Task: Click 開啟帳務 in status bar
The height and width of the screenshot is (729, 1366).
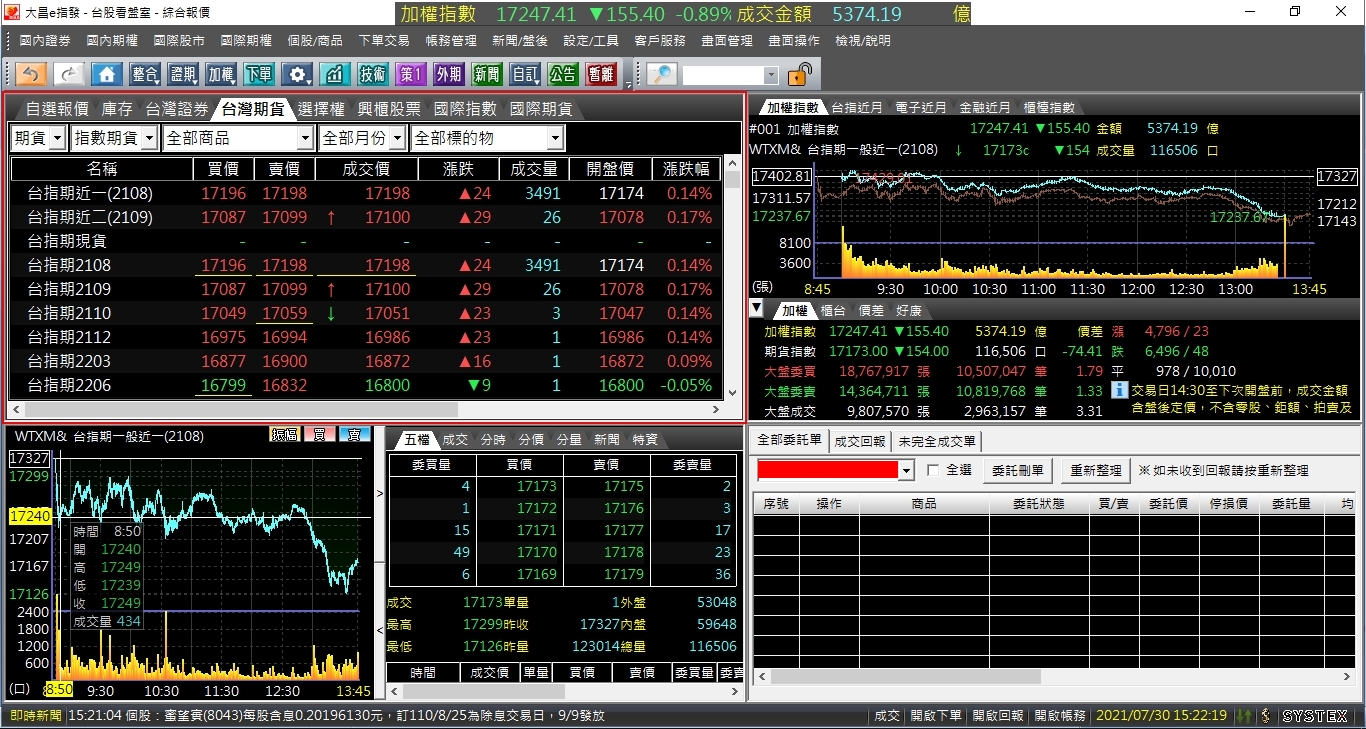Action: pos(1060,716)
